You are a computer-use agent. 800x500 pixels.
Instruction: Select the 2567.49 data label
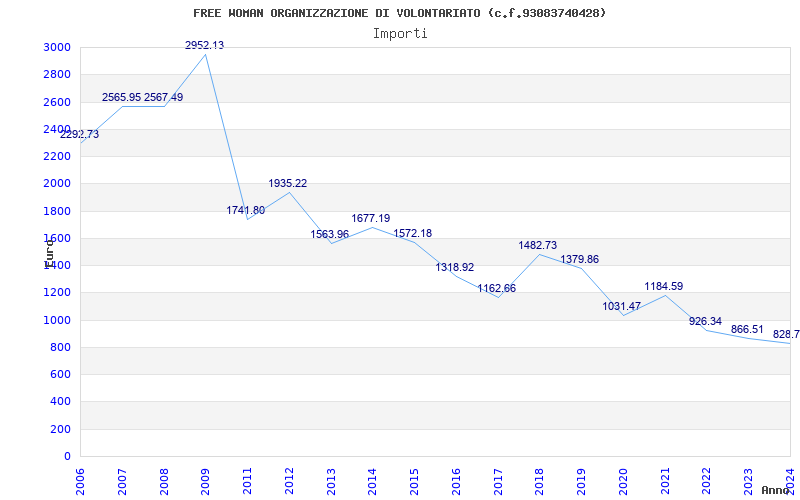click(x=163, y=97)
